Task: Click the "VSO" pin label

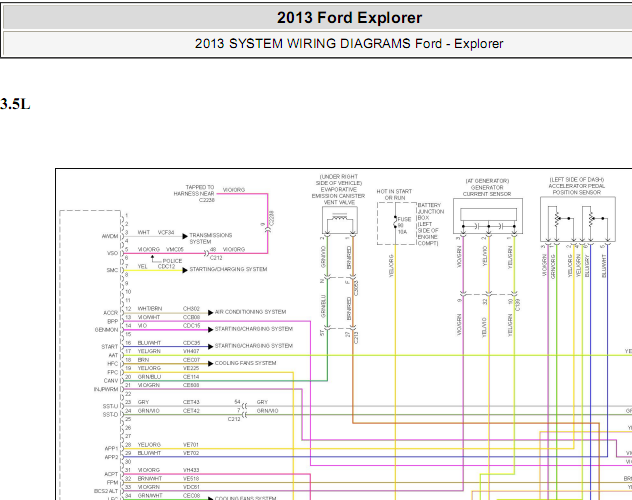Action: 112,253
